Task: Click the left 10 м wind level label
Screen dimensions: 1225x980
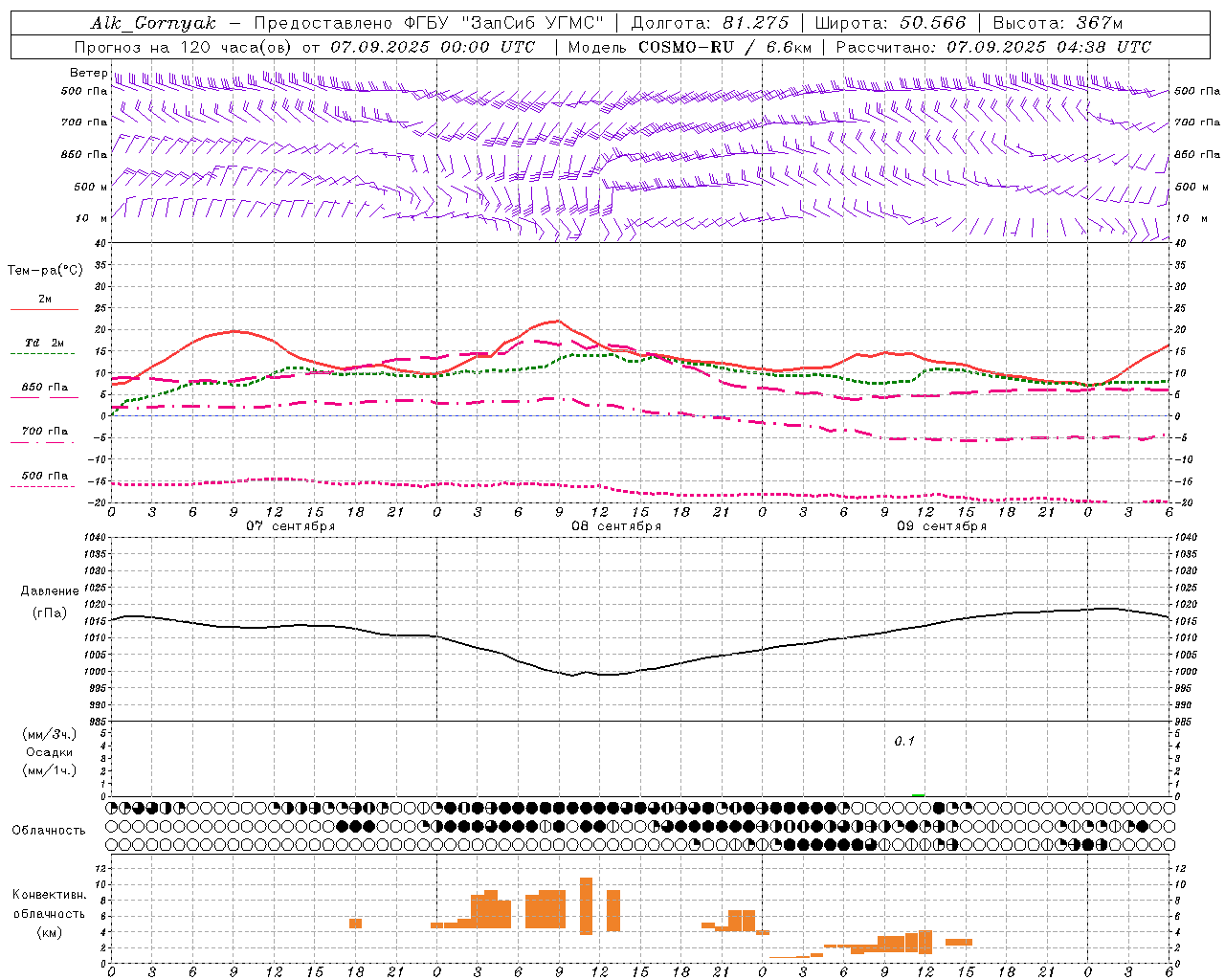Action: click(x=93, y=218)
